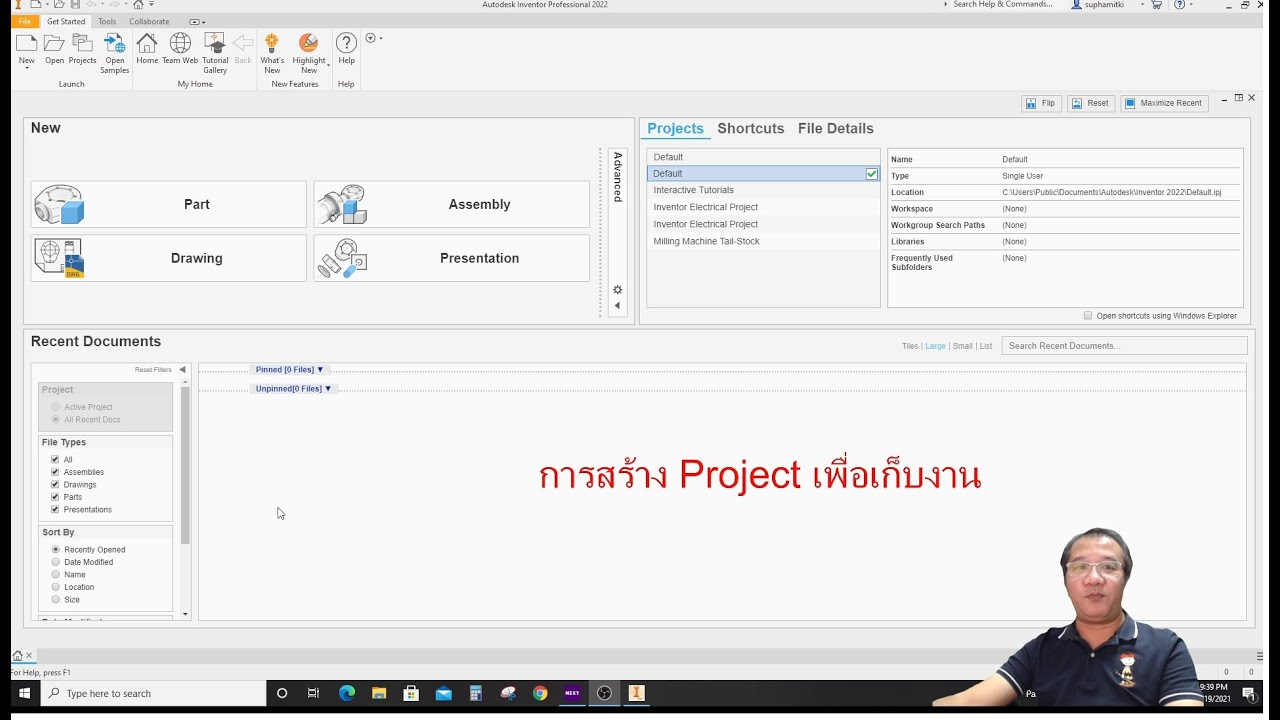Toggle the Drawings file type checkbox
Viewport: 1280px width, 720px height.
click(55, 485)
